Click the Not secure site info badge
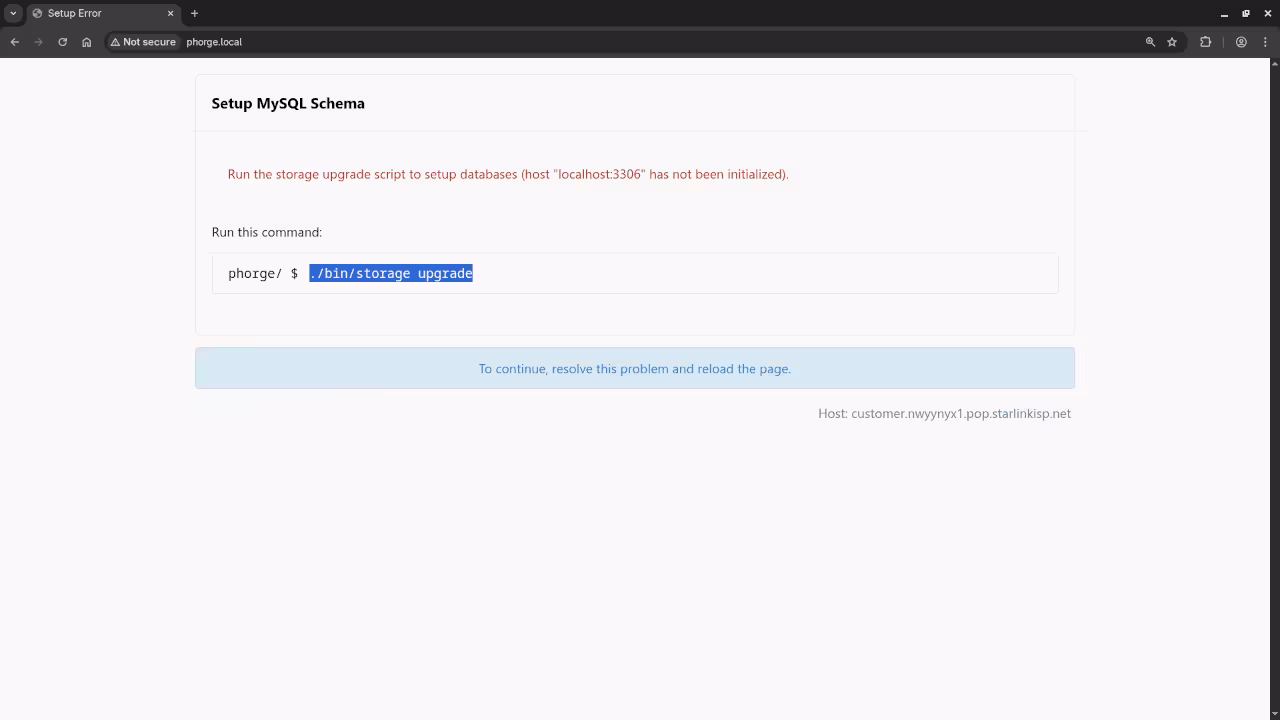1280x720 pixels. pos(143,42)
